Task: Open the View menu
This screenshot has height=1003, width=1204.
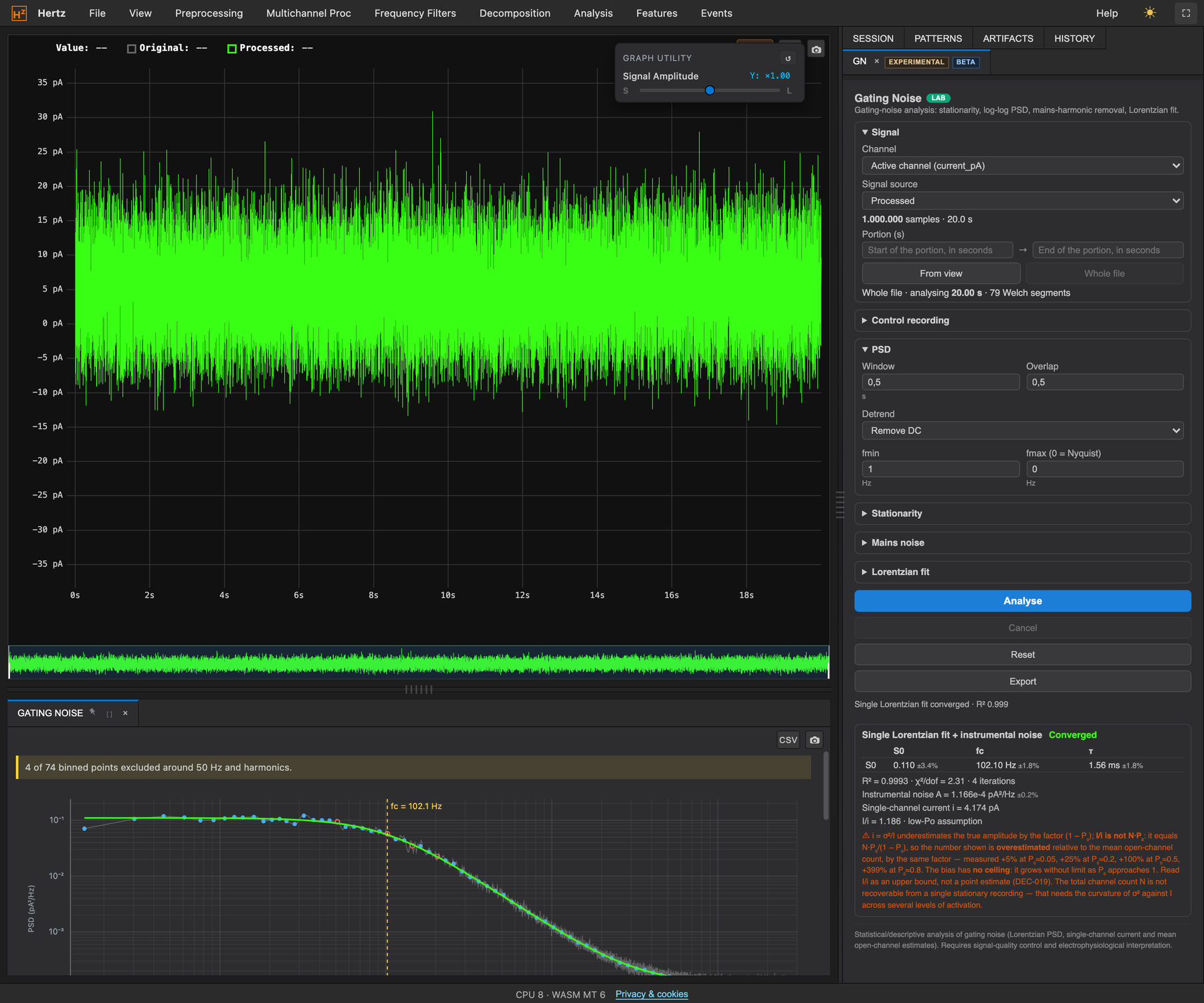Action: coord(140,13)
